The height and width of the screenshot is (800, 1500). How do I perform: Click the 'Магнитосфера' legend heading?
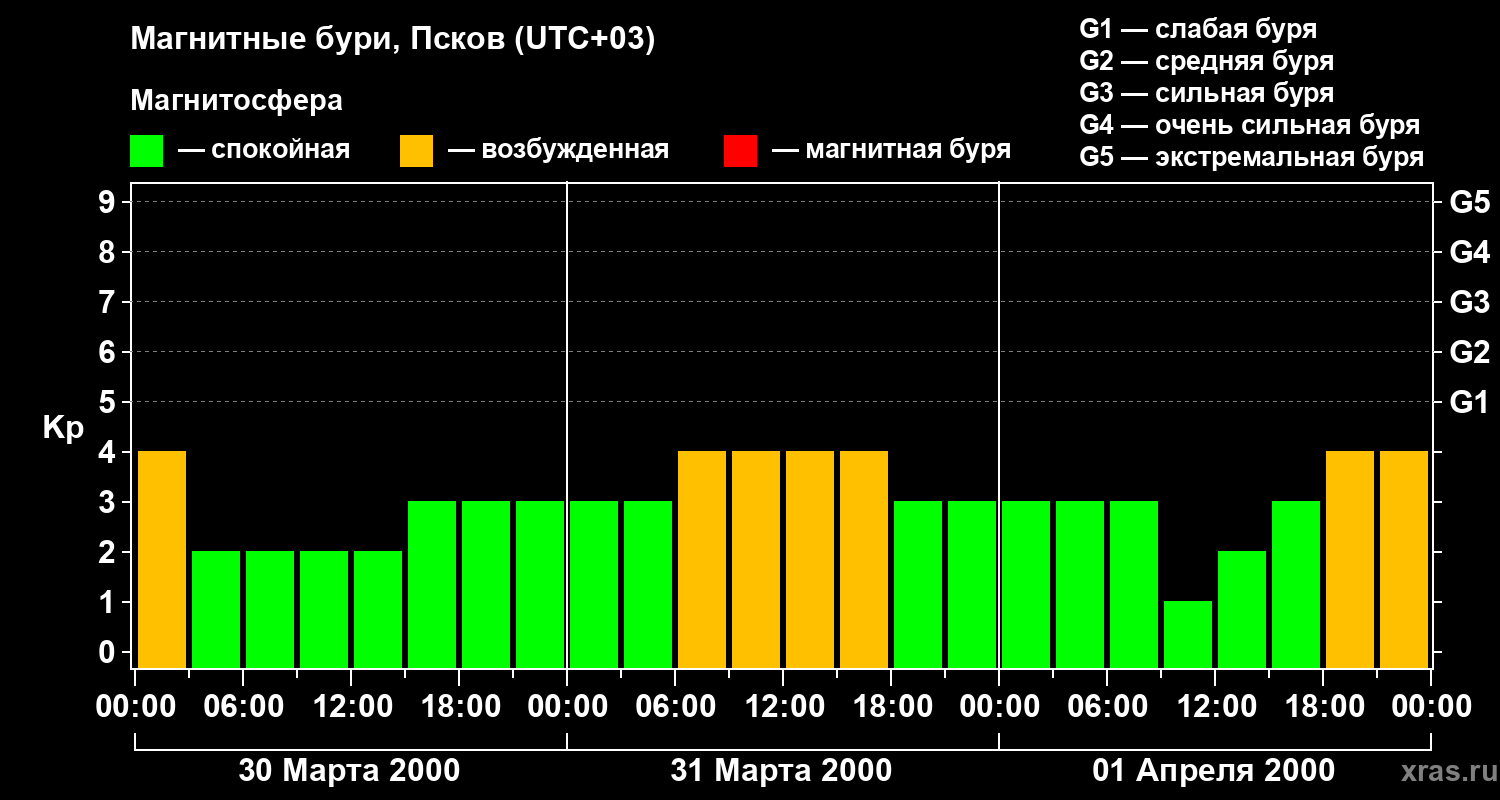click(236, 101)
